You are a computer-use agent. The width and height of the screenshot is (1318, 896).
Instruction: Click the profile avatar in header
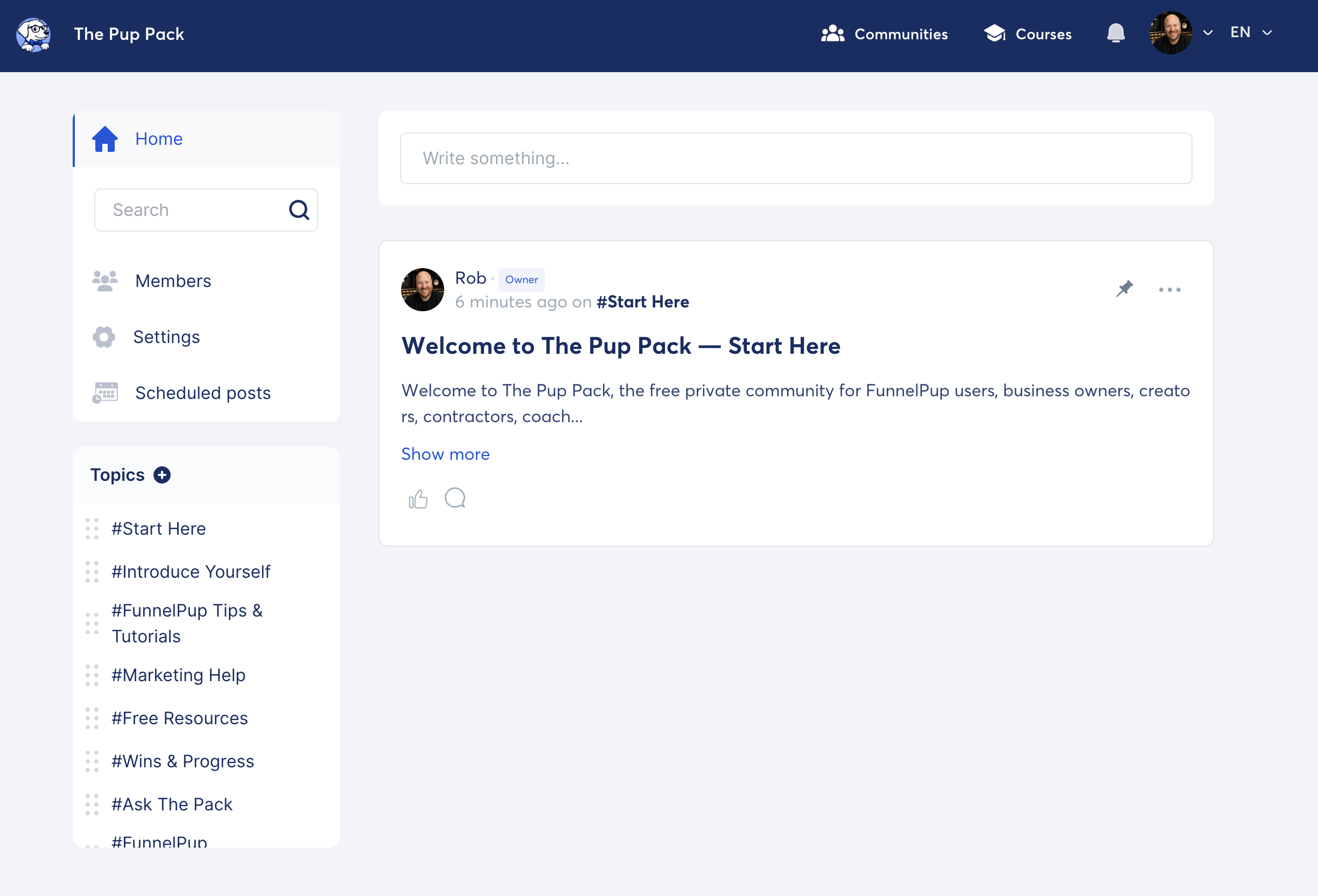coord(1170,33)
